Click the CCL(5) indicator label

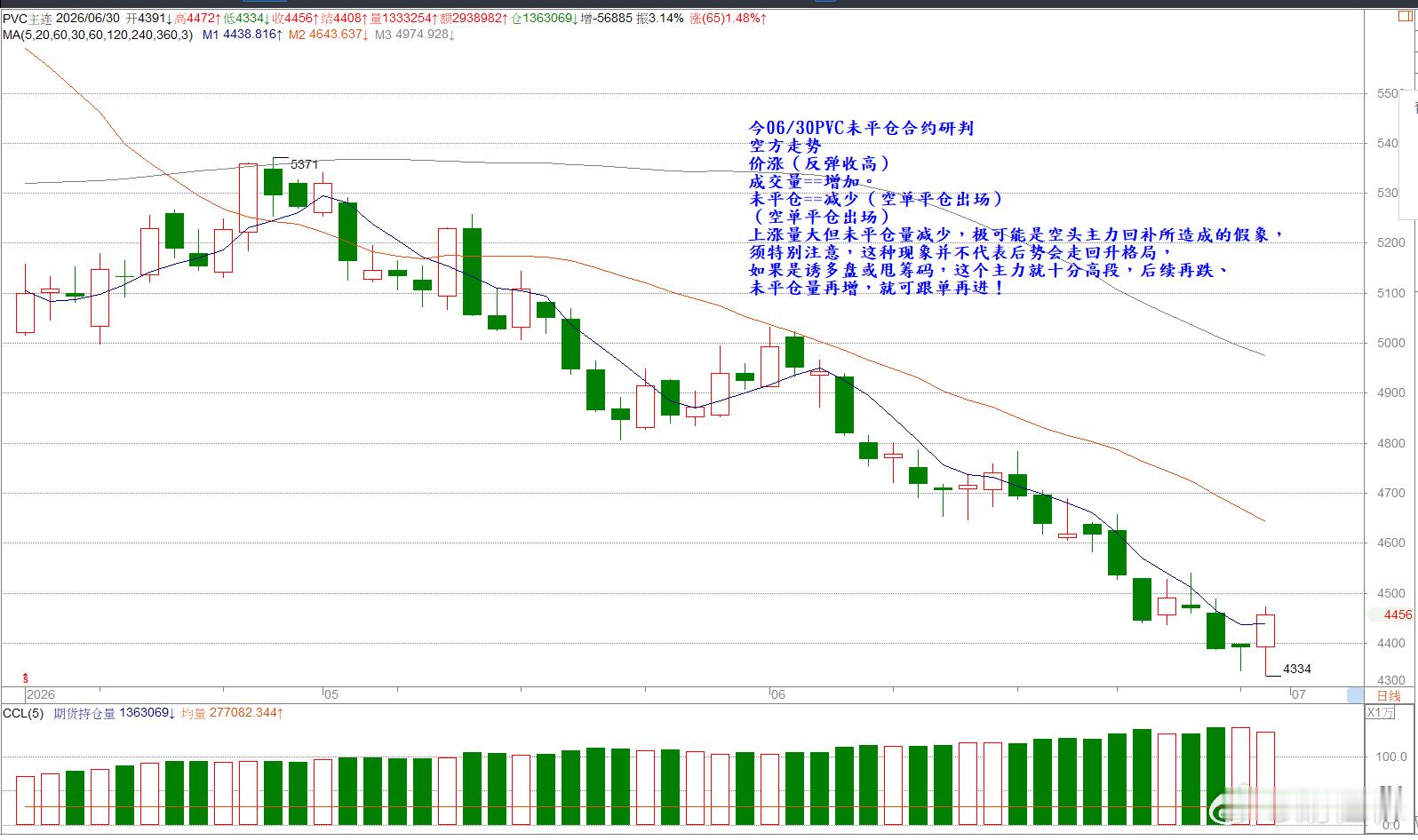tap(23, 713)
